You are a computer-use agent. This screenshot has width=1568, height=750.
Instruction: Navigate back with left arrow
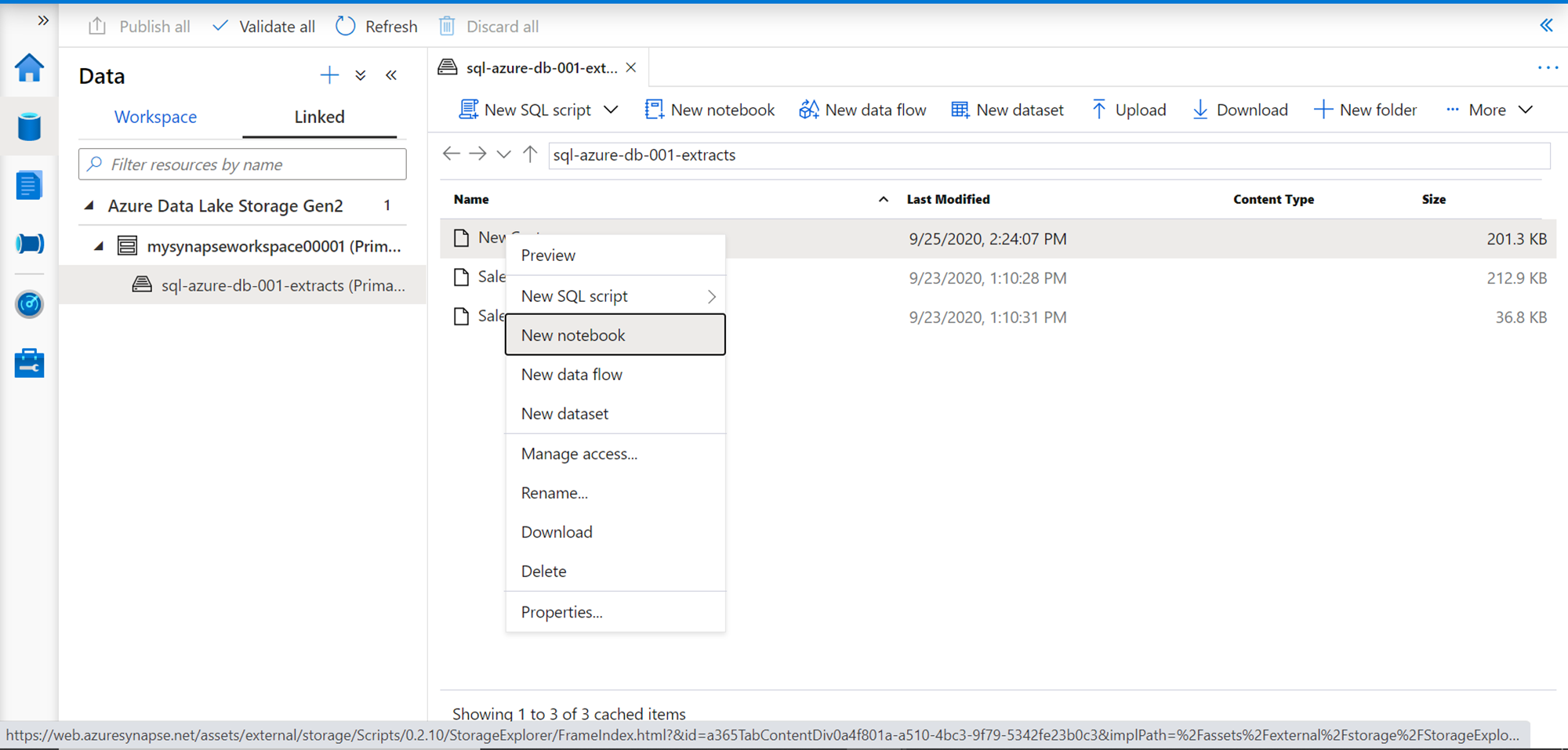click(x=451, y=154)
